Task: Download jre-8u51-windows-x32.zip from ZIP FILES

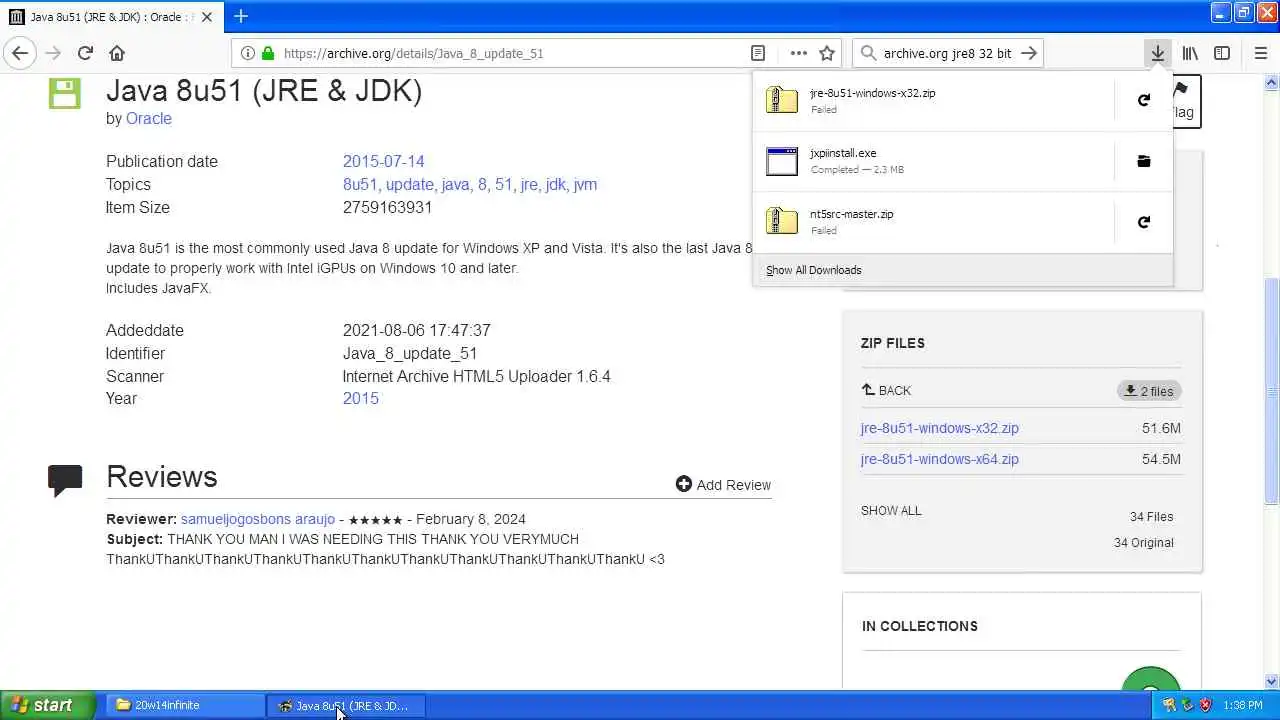Action: pyautogui.click(x=940, y=428)
